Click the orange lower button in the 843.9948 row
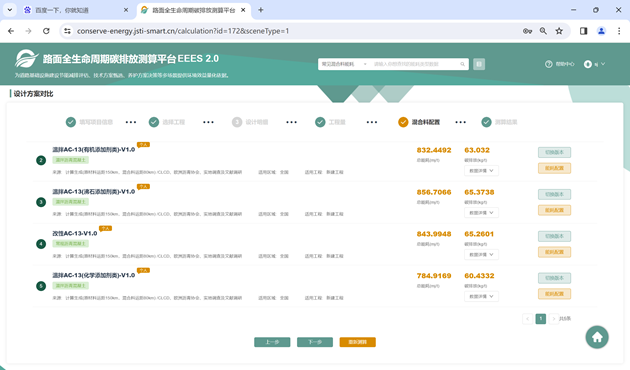 [x=554, y=252]
